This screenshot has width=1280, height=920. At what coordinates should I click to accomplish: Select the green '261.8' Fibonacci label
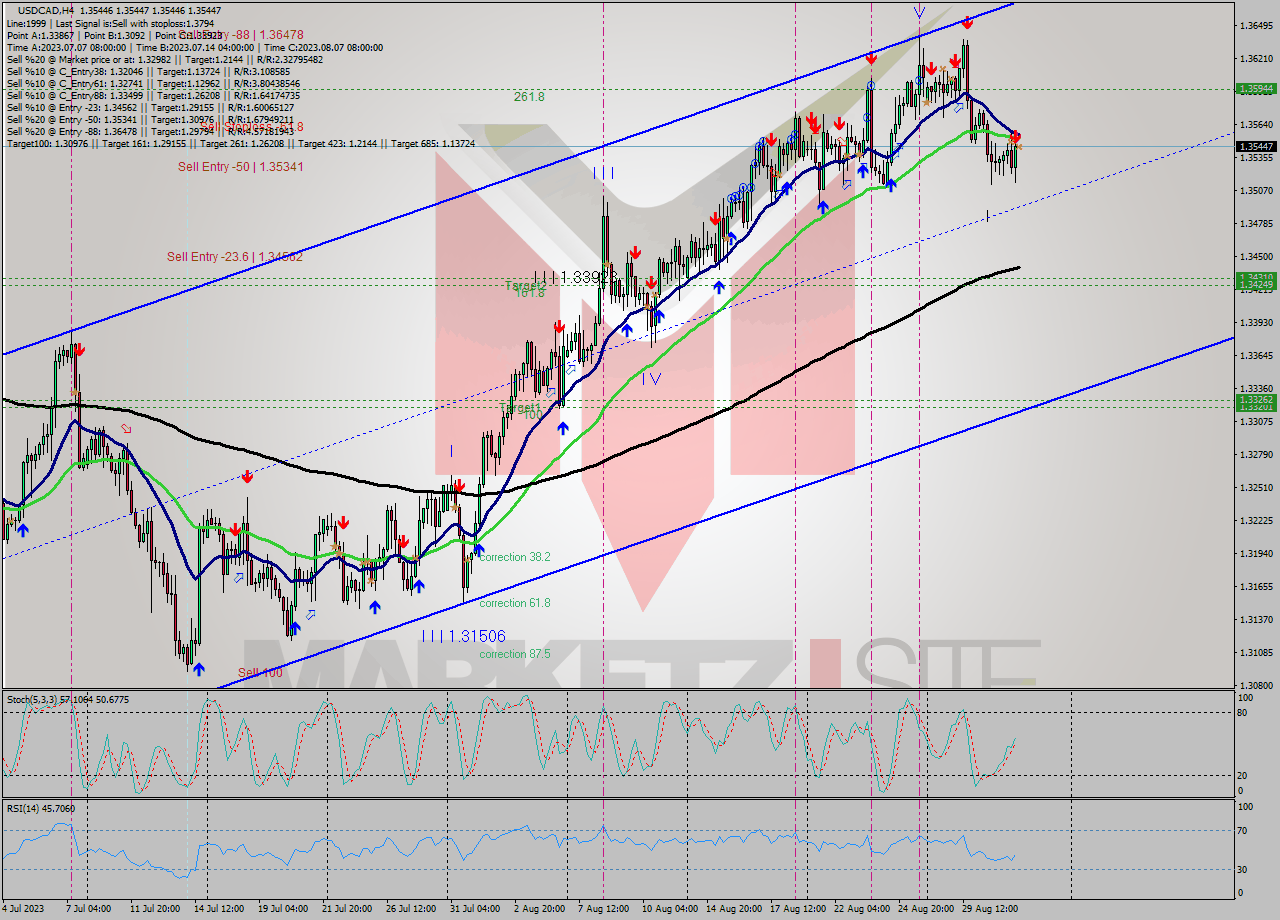click(529, 97)
